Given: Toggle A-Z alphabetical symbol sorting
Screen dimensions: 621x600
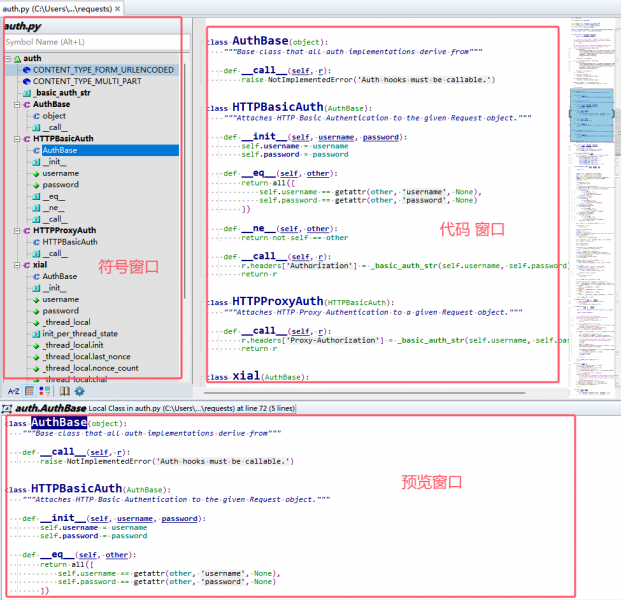Looking at the screenshot, I should 13,391.
